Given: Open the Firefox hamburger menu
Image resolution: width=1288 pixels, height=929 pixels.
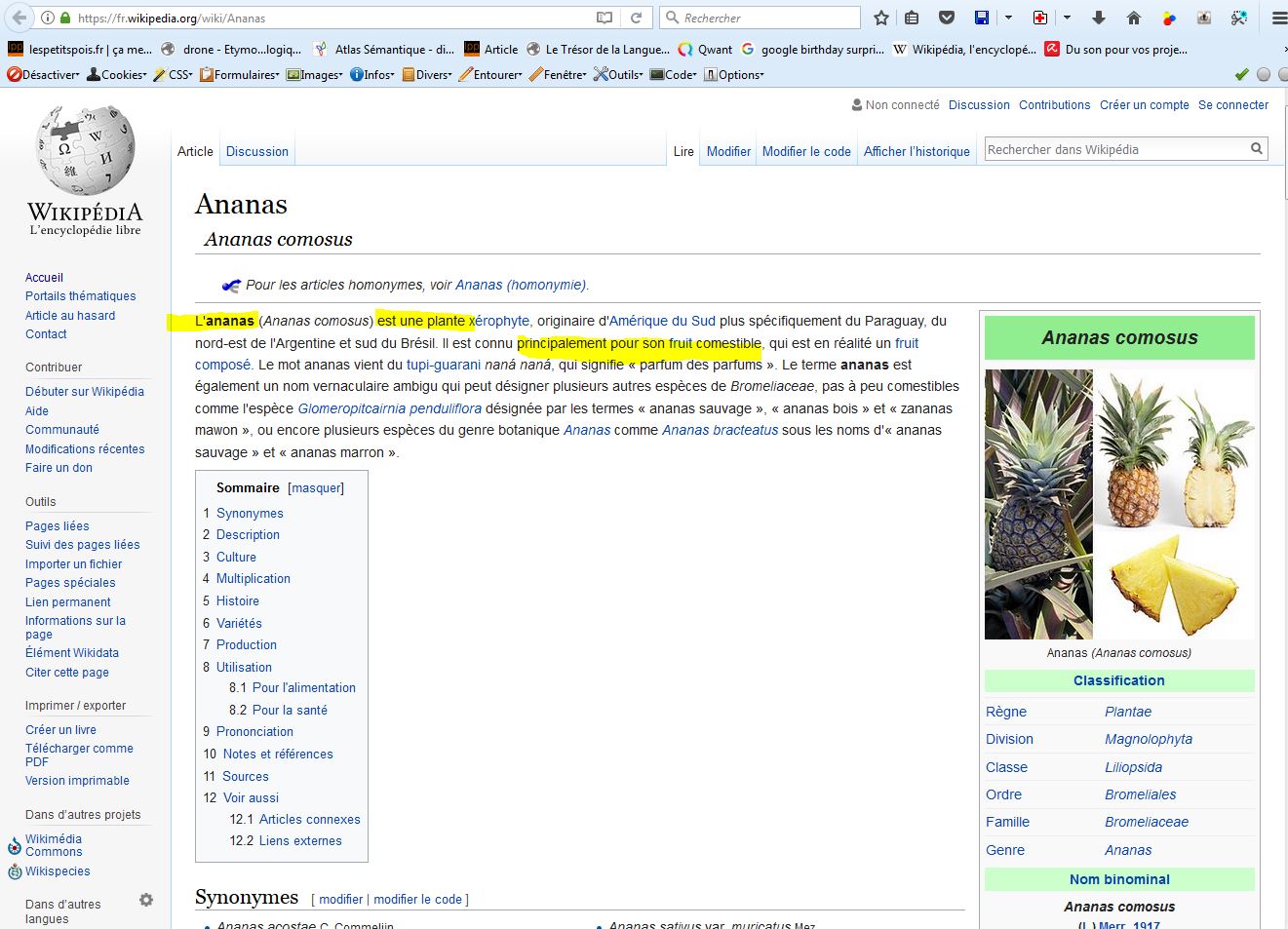Looking at the screenshot, I should pyautogui.click(x=1279, y=18).
